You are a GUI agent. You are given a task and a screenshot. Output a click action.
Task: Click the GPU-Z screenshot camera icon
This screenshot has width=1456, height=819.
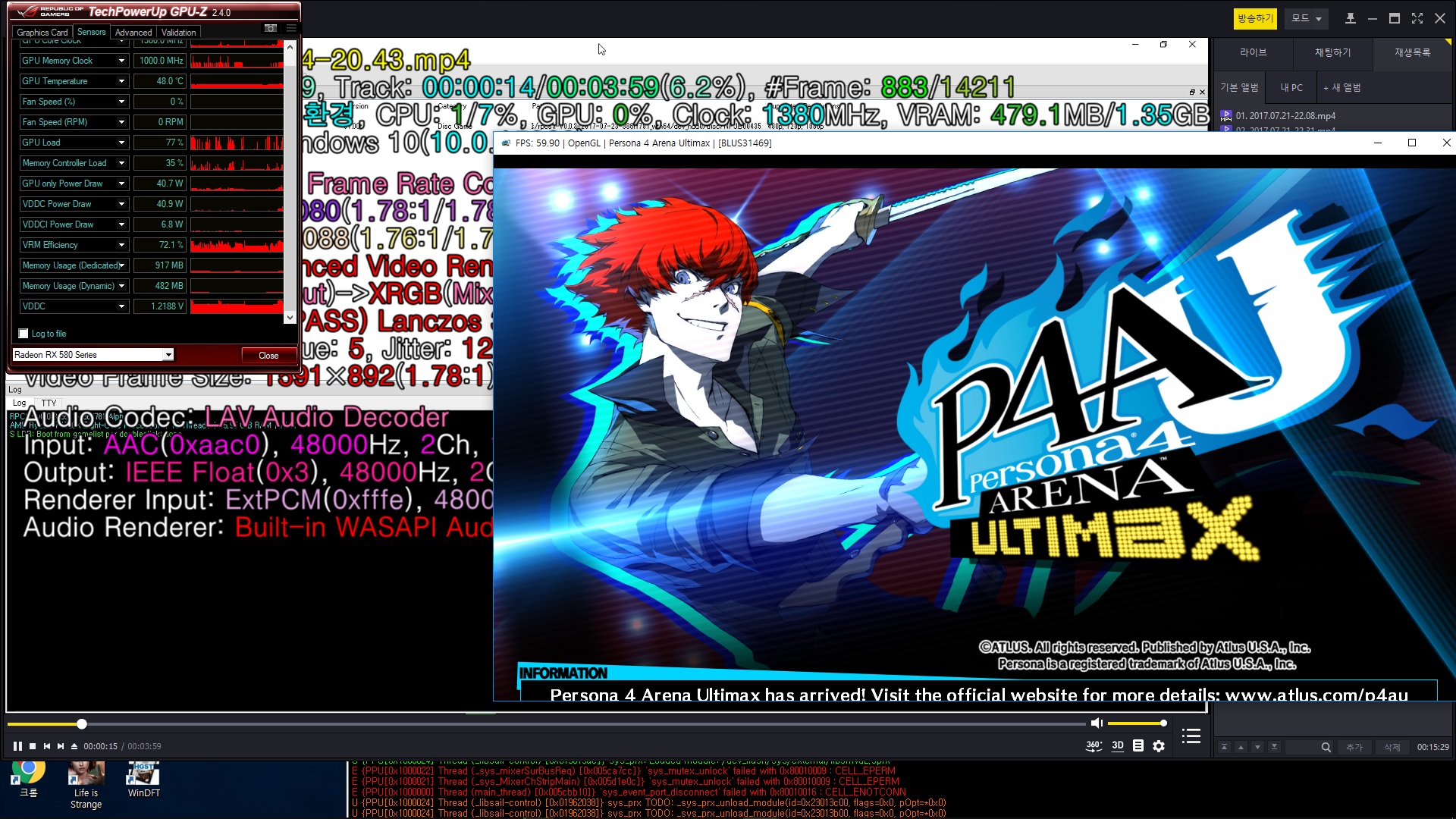point(271,28)
